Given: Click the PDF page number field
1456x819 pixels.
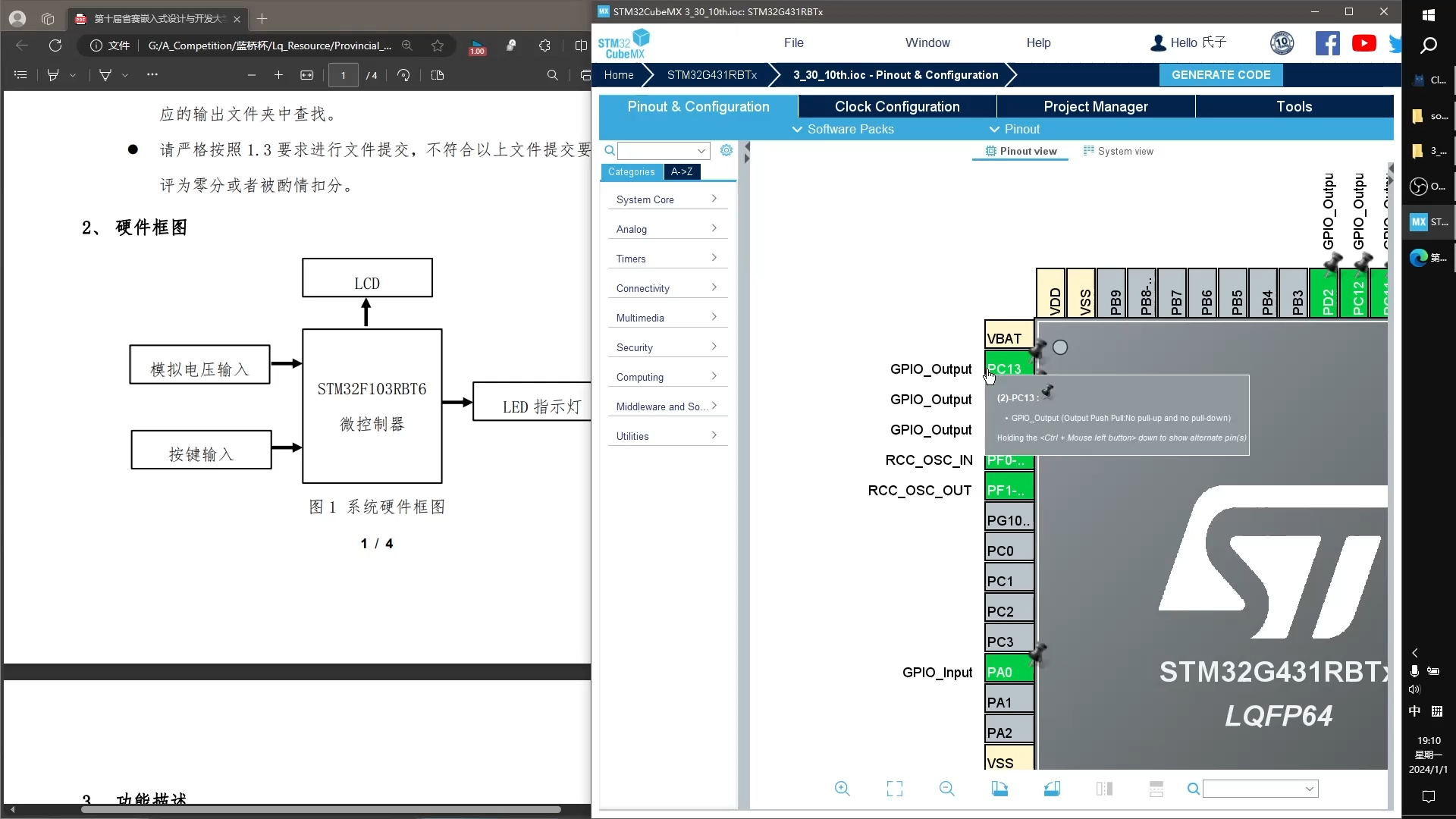Looking at the screenshot, I should (x=344, y=75).
